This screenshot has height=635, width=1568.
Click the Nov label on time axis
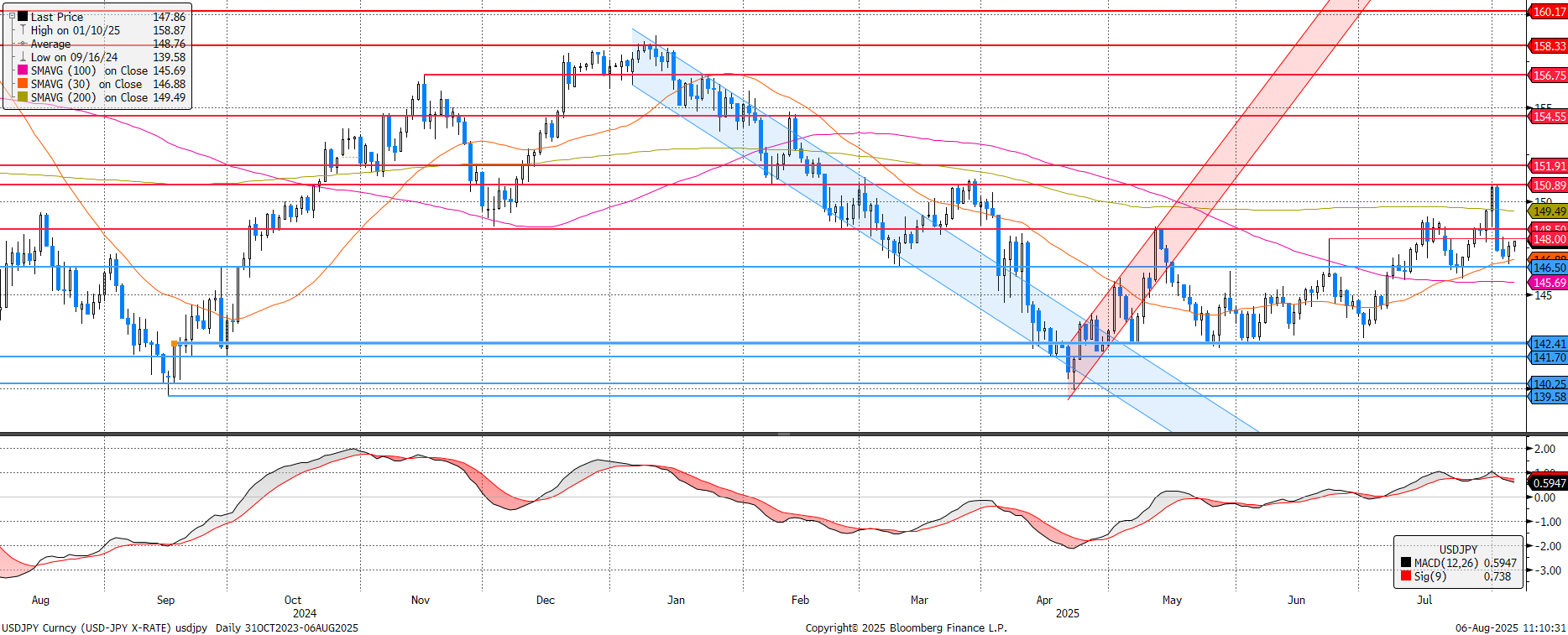click(421, 601)
